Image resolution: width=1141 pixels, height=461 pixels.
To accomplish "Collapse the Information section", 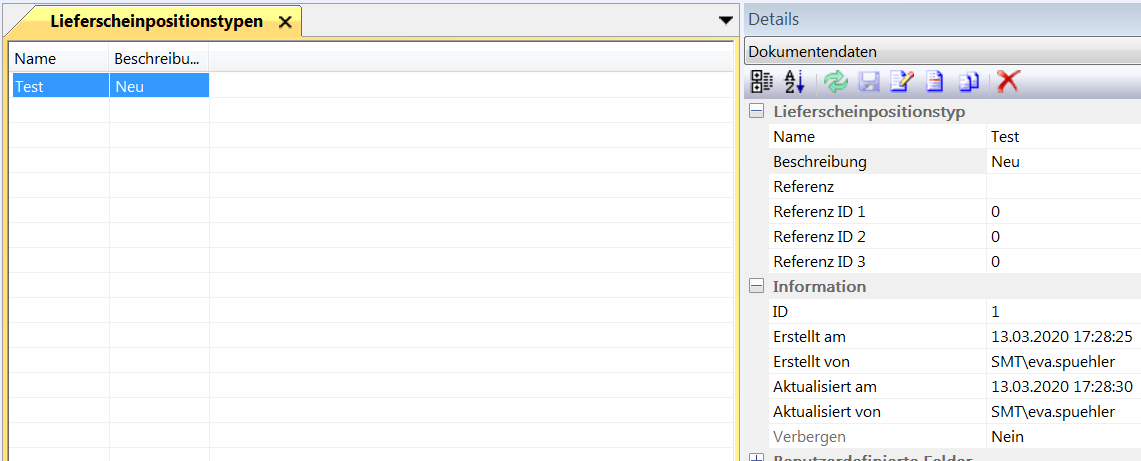I will pyautogui.click(x=757, y=287).
